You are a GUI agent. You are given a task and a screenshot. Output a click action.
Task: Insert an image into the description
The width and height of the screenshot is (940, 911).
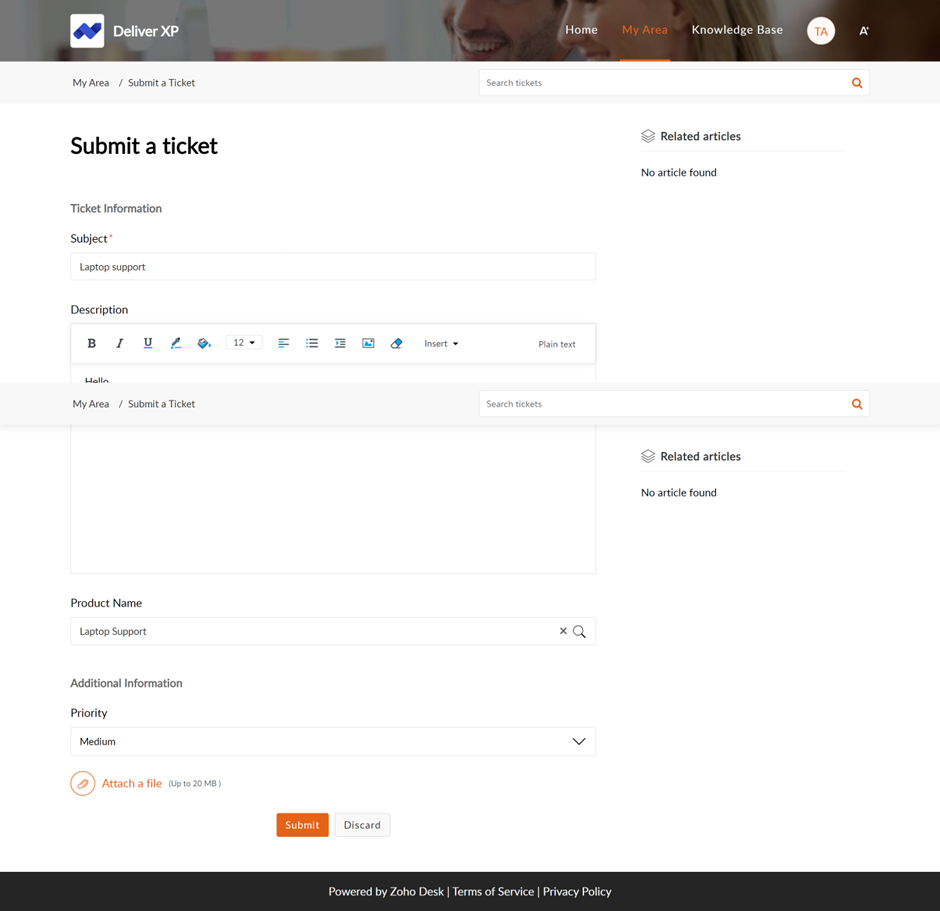pos(368,343)
